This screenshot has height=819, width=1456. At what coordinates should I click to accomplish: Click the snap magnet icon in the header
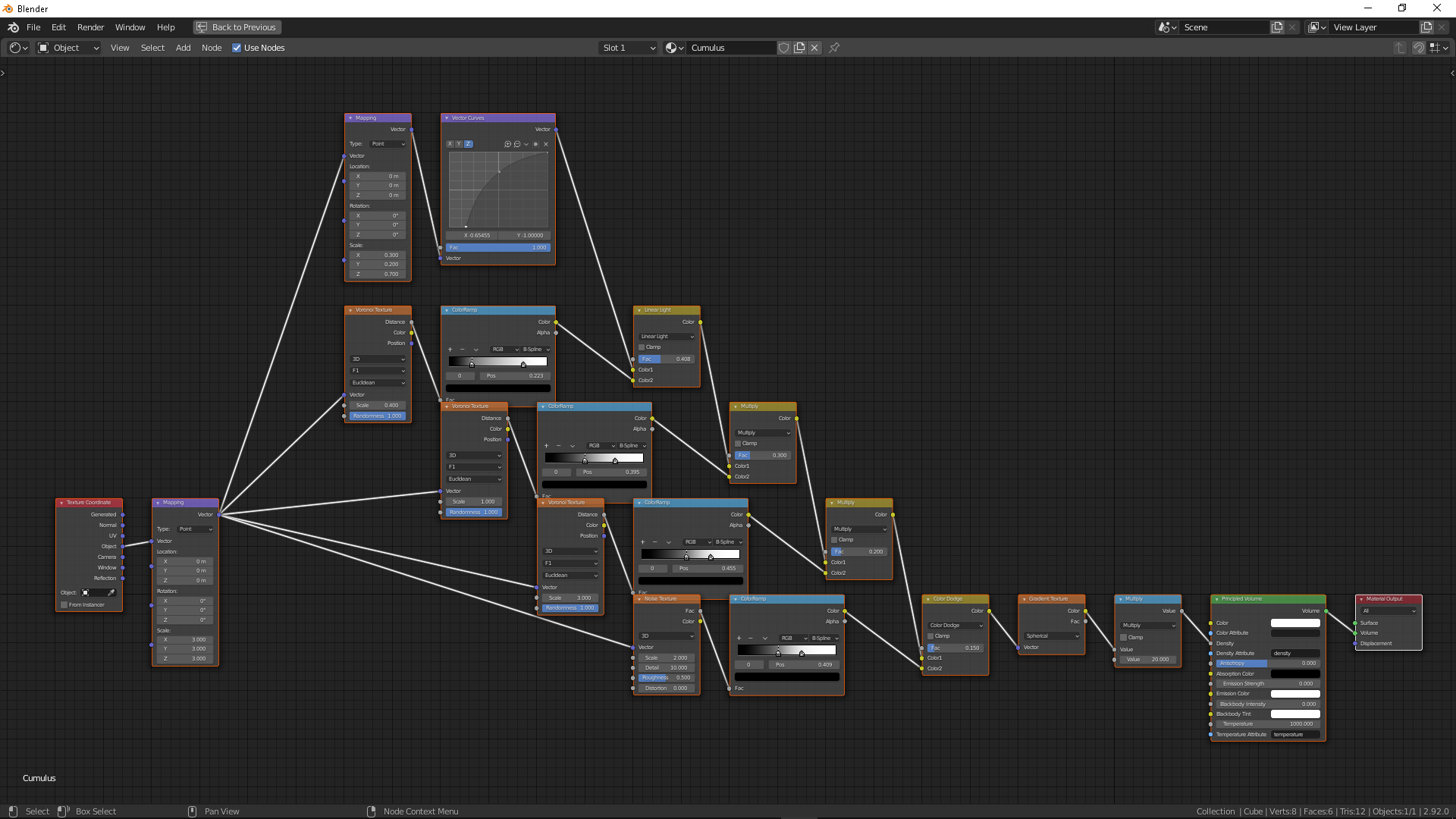click(1418, 48)
